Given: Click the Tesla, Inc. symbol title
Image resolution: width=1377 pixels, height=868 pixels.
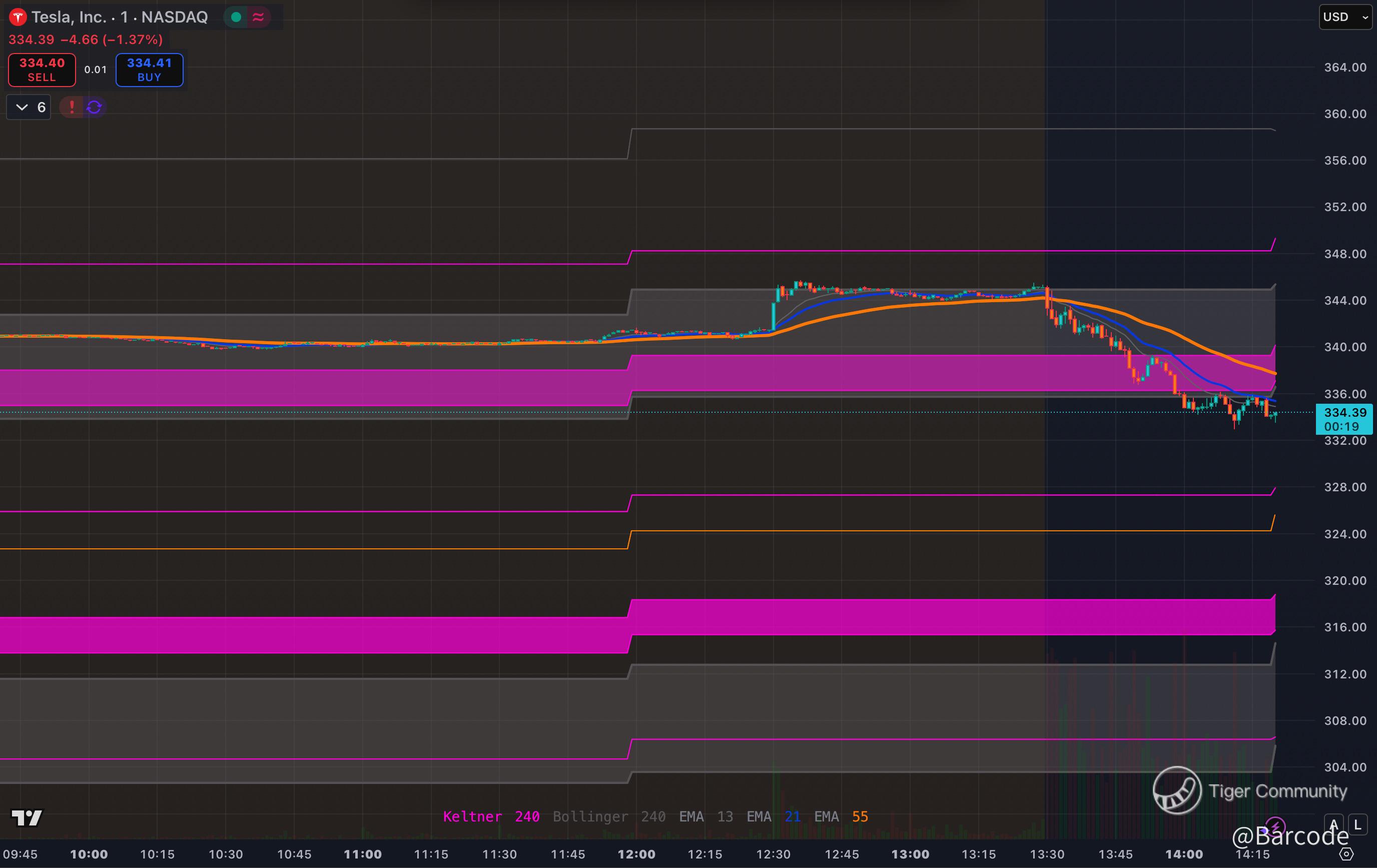Looking at the screenshot, I should tap(69, 17).
